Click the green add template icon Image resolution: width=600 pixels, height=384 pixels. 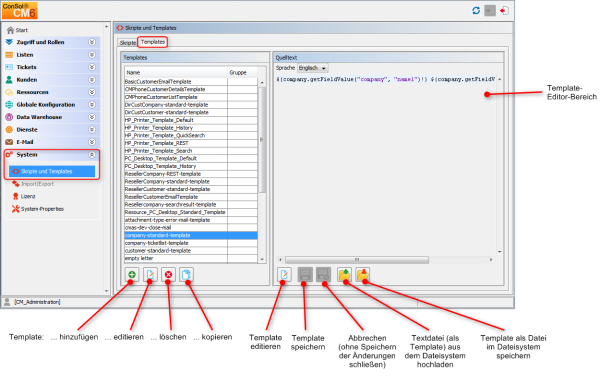point(132,274)
